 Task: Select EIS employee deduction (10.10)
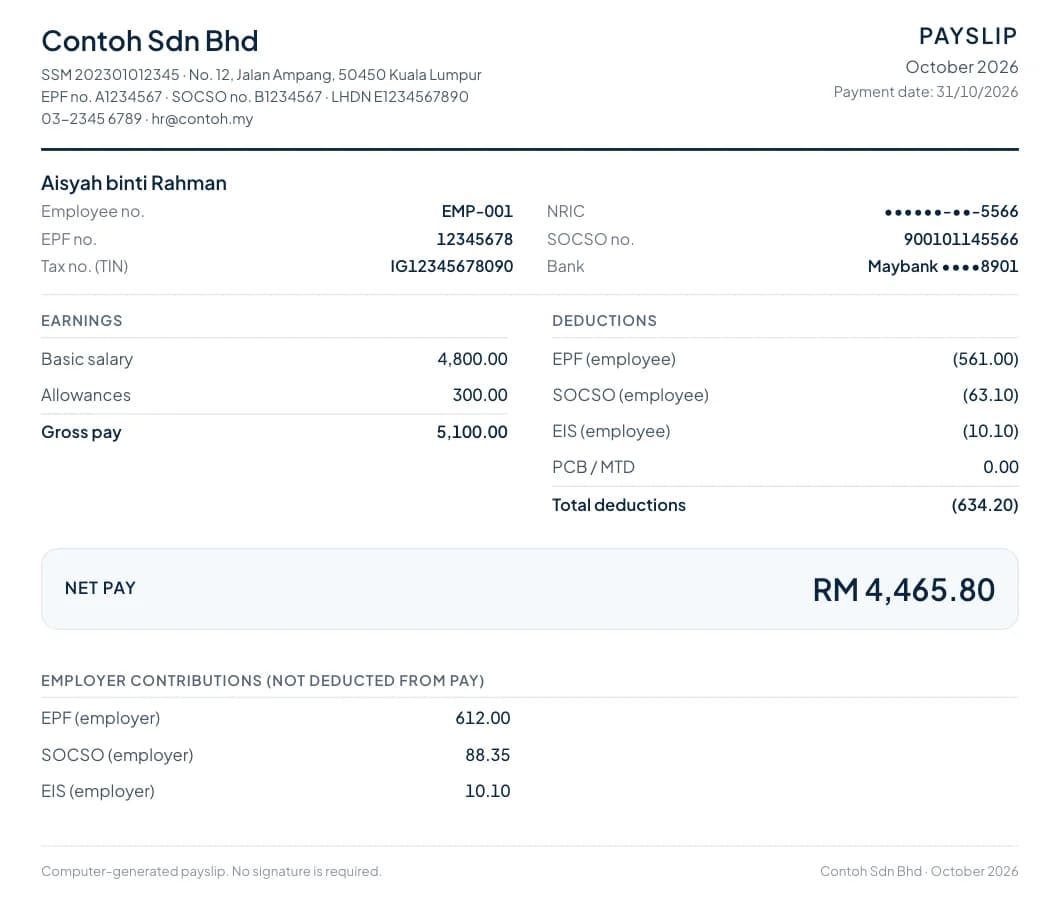coord(990,431)
